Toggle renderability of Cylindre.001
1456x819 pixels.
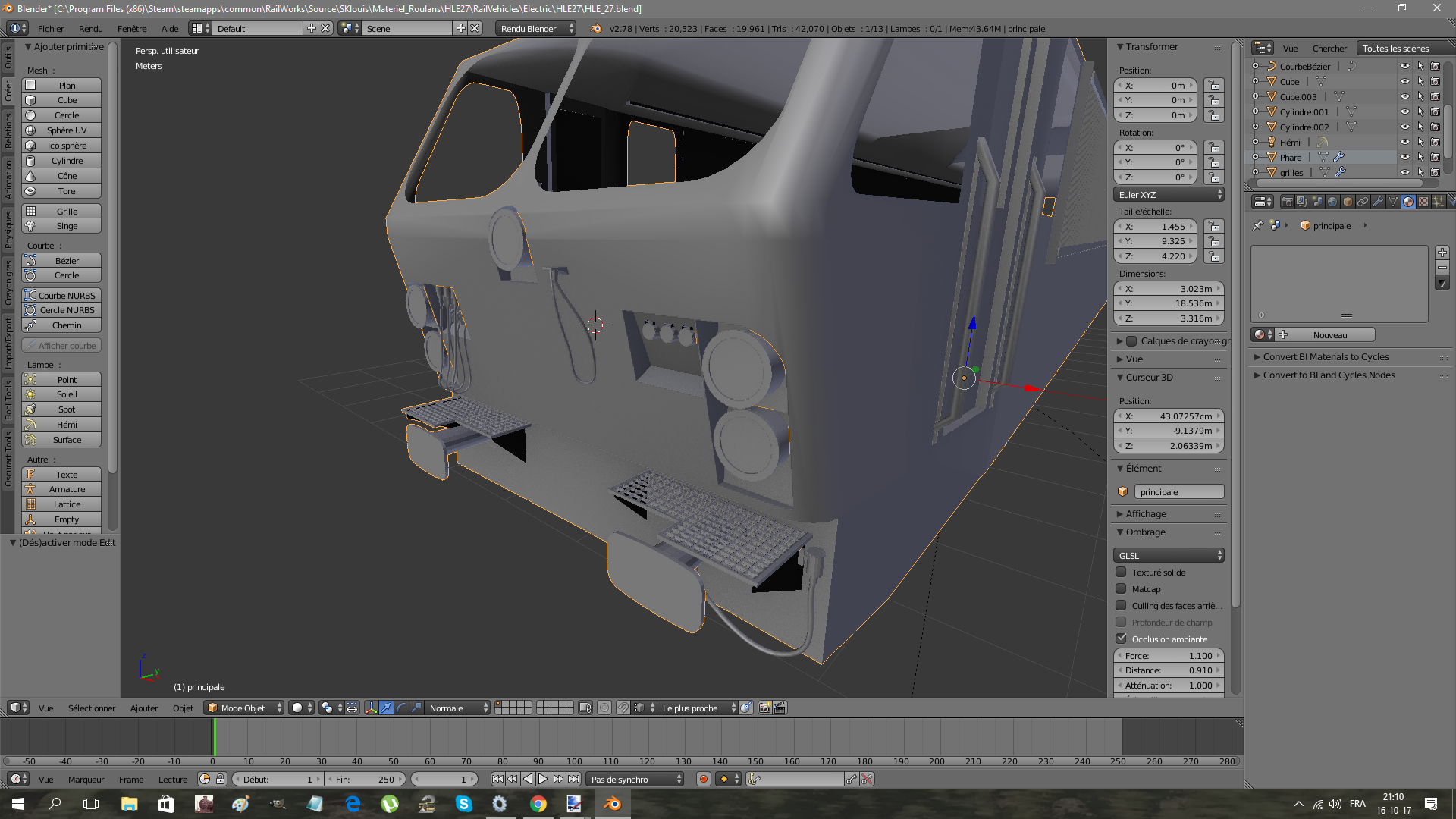pyautogui.click(x=1436, y=111)
